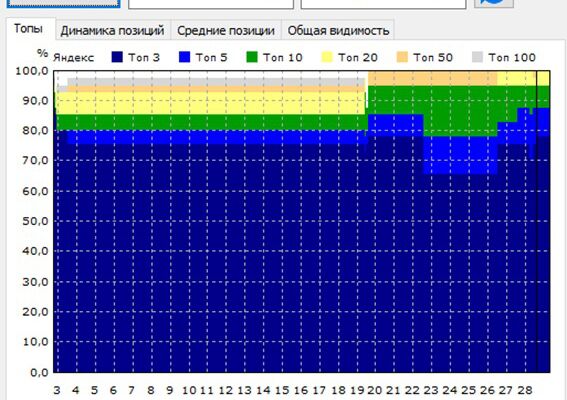This screenshot has height=400, width=567.
Task: Click the first empty input field above tabs
Action: coord(211,4)
